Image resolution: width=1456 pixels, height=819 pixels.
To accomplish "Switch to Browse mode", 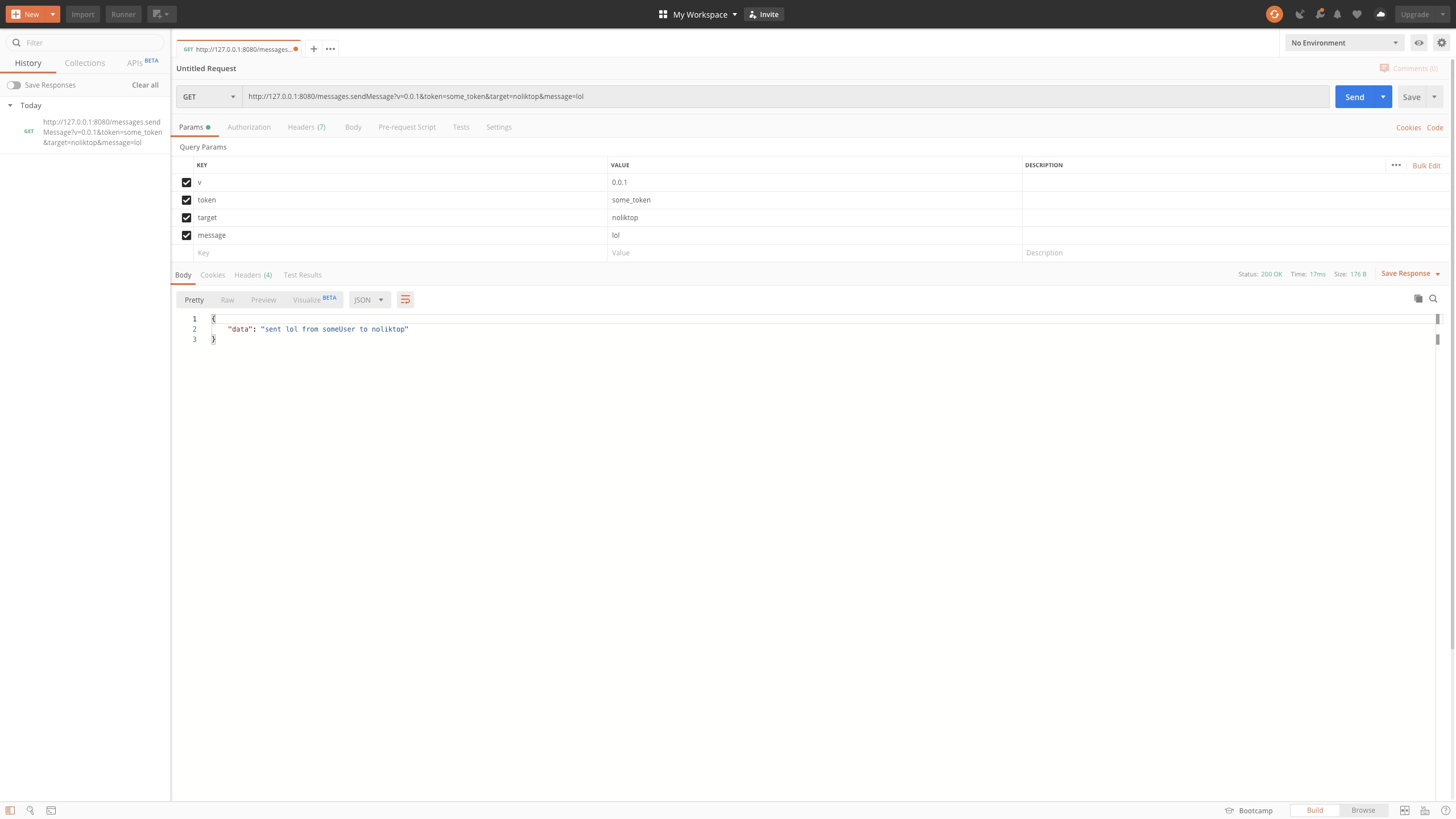I will click(x=1363, y=810).
